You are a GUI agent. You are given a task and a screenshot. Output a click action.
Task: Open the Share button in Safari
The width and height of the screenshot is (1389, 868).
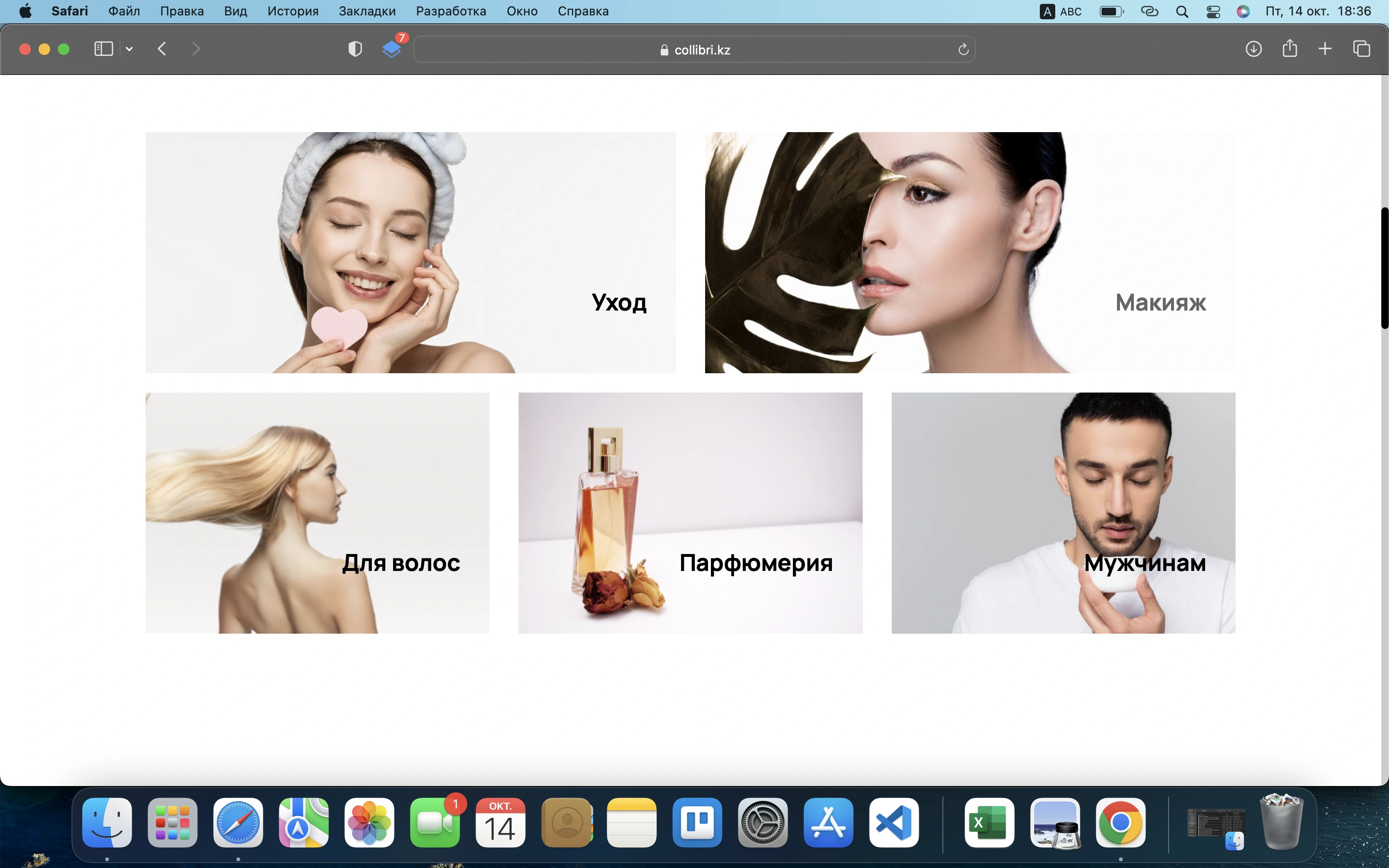(1290, 48)
